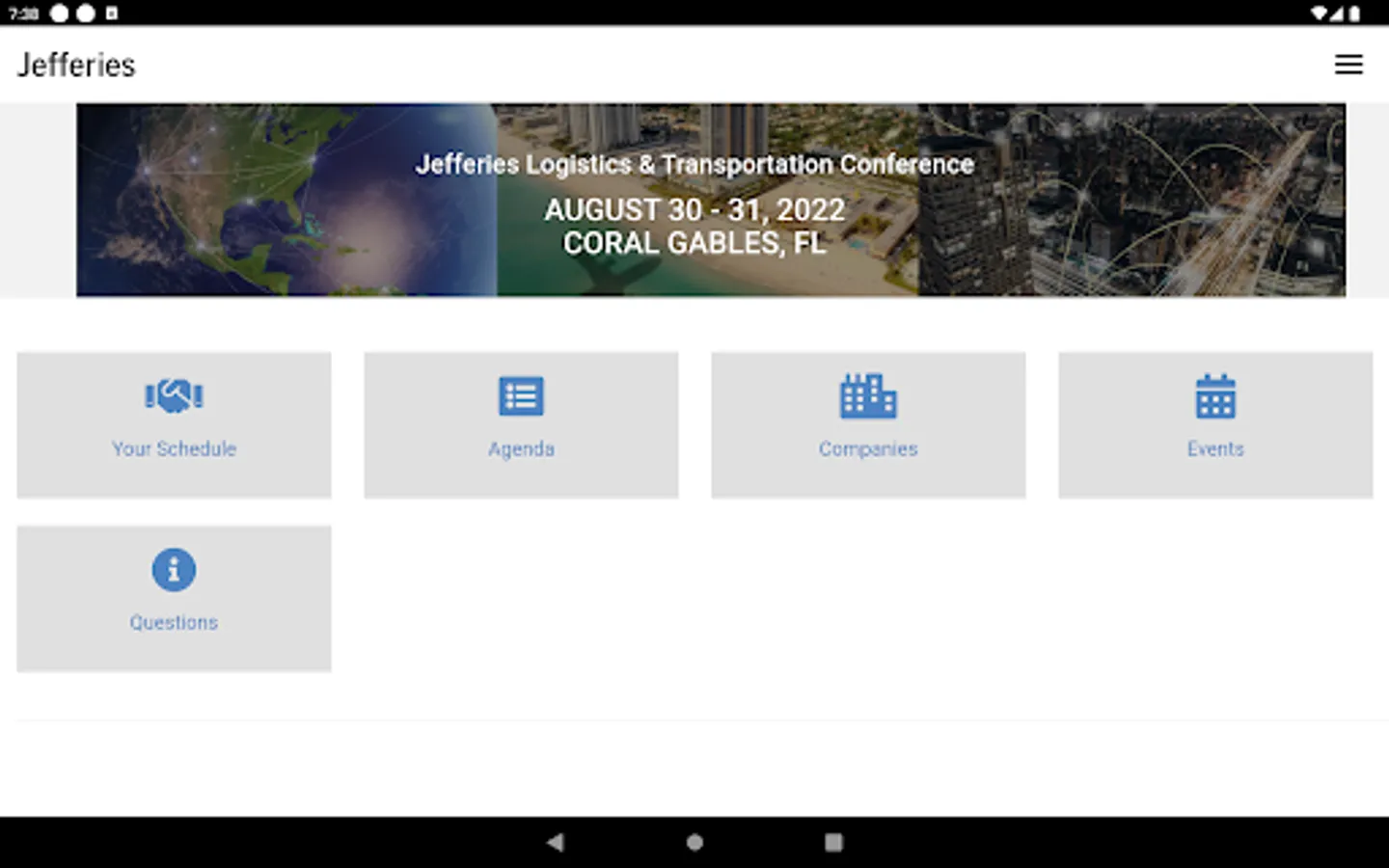Tap the Android home circle button
The image size is (1389, 868).
coord(694,842)
